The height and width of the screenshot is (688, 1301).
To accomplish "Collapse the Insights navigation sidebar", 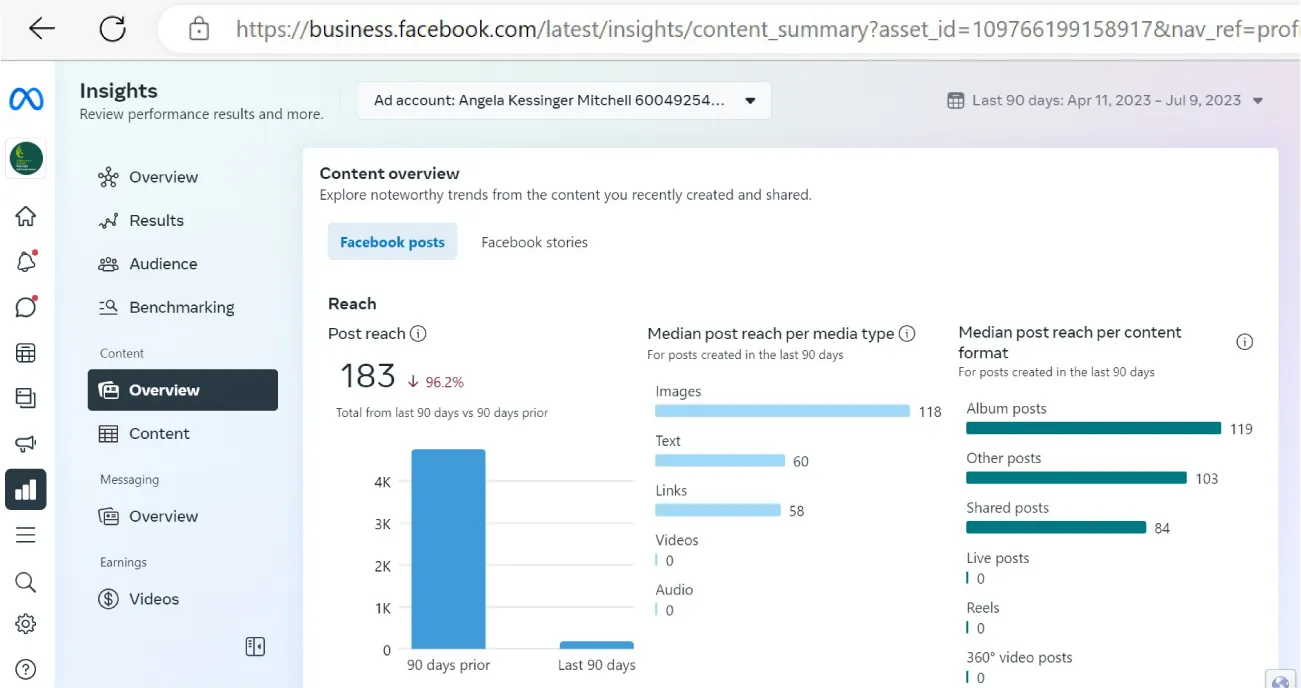I will coord(255,647).
